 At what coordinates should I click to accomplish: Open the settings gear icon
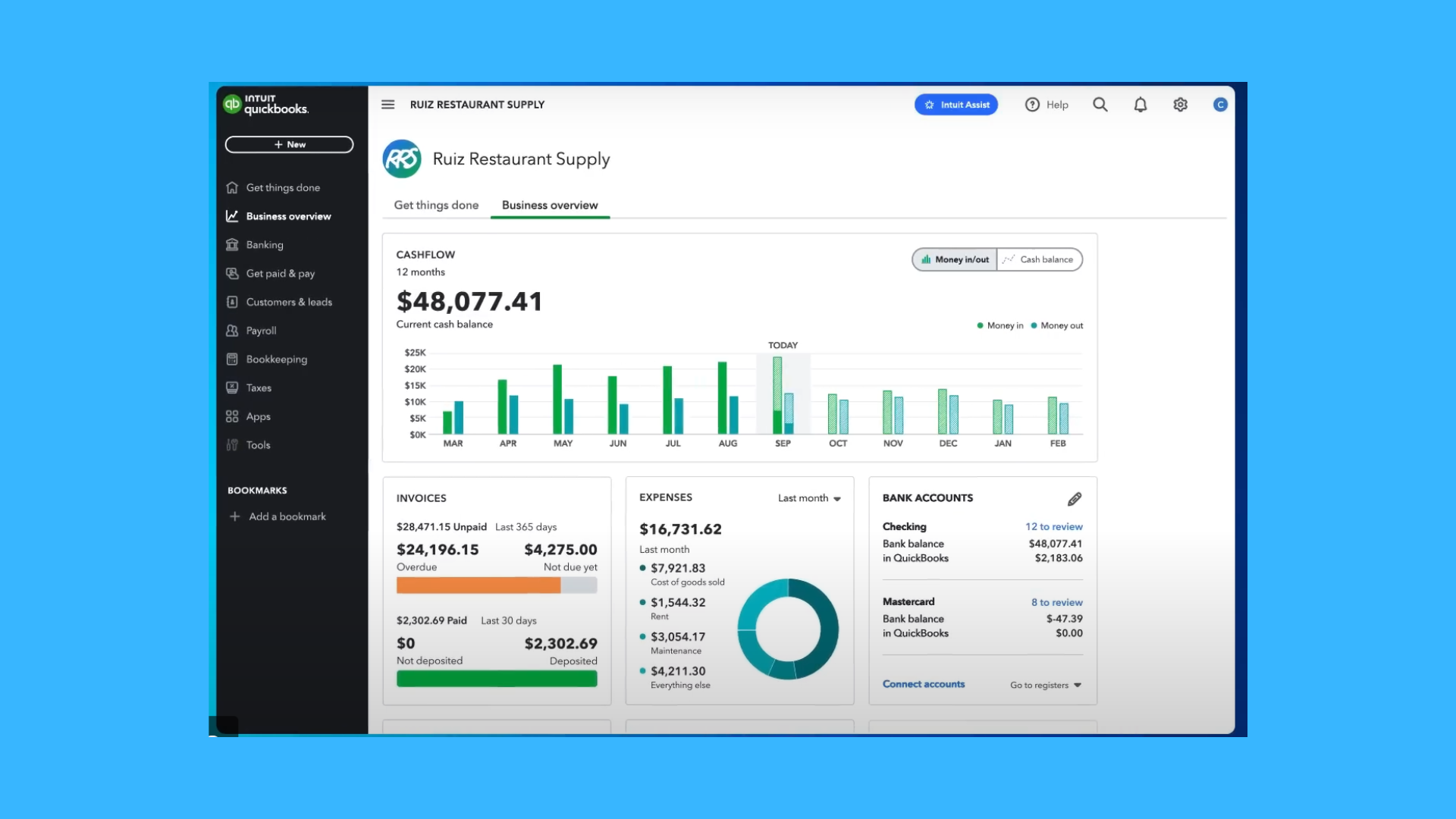tap(1180, 105)
